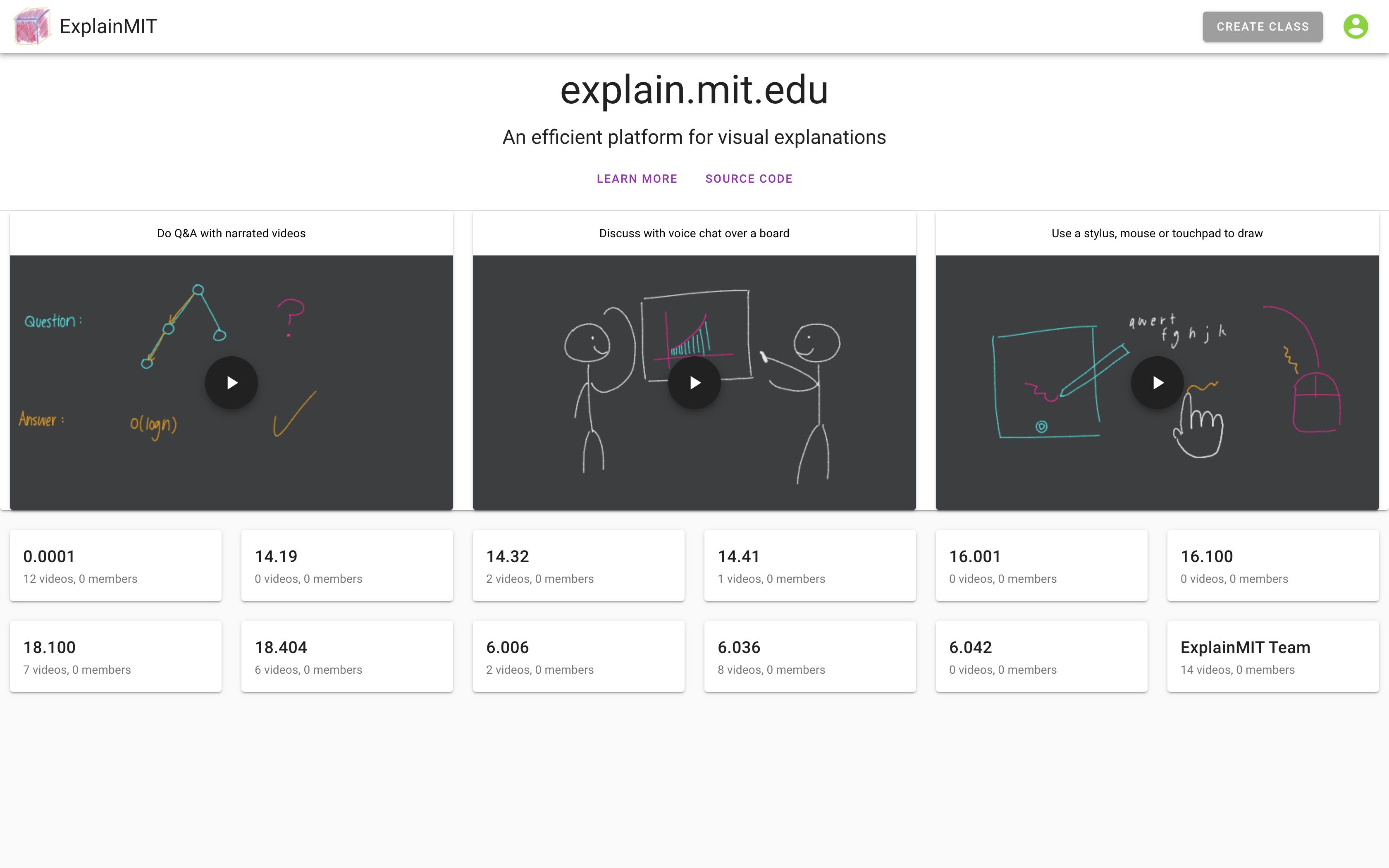Open the 14.19 class card
Image resolution: width=1389 pixels, height=868 pixels.
(x=347, y=565)
